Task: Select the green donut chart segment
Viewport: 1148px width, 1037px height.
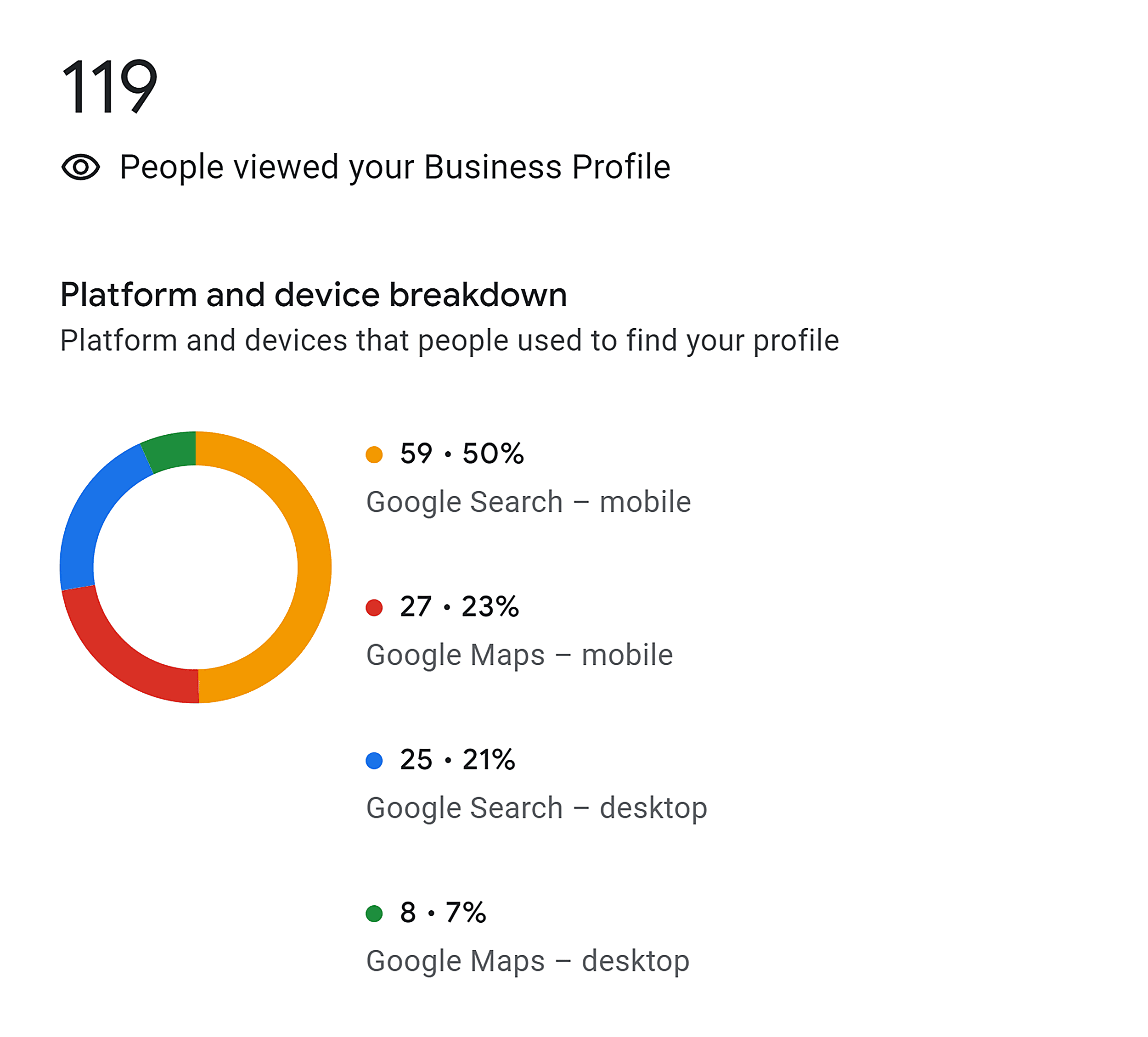Action: coord(171,450)
